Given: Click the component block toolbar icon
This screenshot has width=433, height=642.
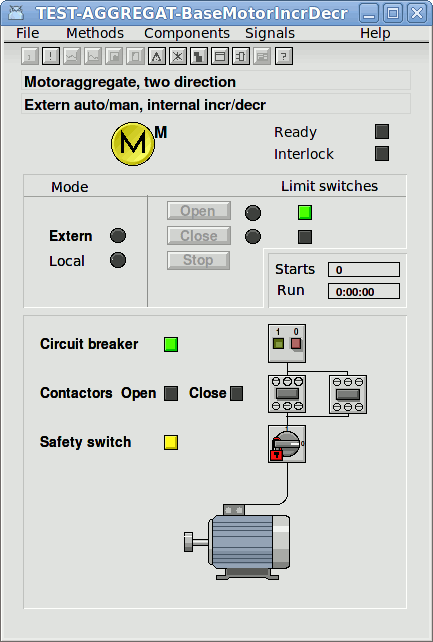Looking at the screenshot, I should tap(241, 57).
